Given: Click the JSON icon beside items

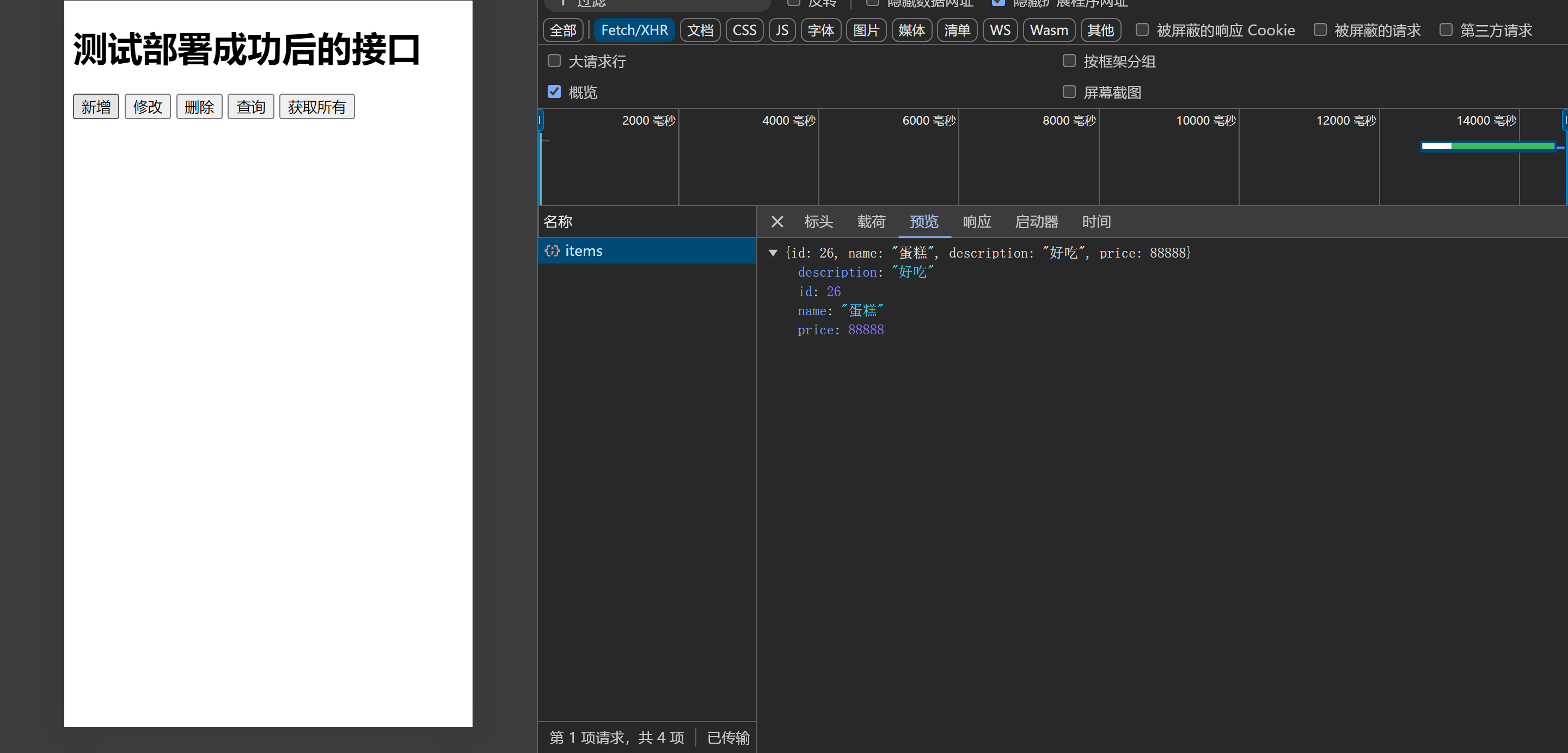Looking at the screenshot, I should point(552,251).
